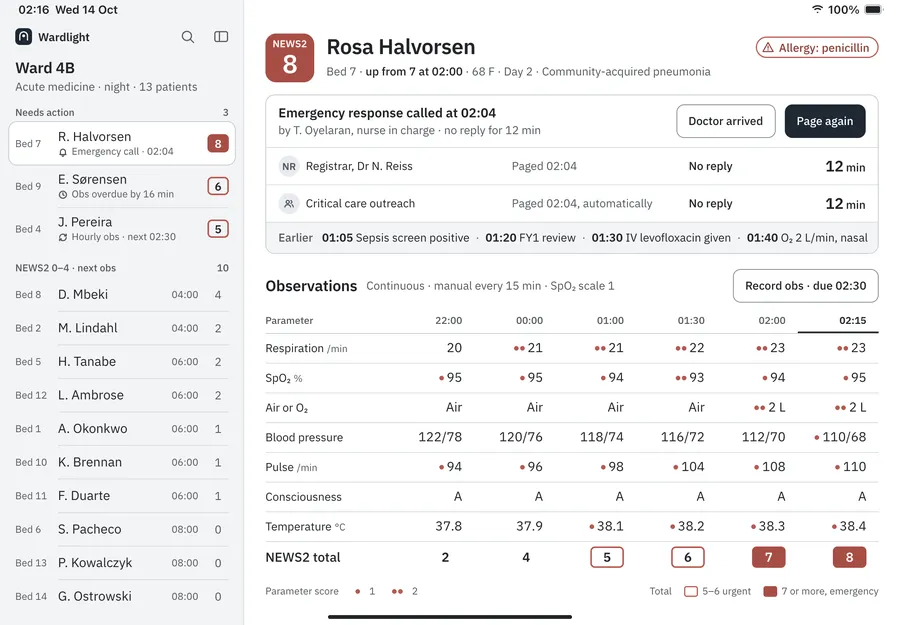Viewport: 900px width, 625px height.
Task: Open the ward search icon
Action: (x=188, y=37)
